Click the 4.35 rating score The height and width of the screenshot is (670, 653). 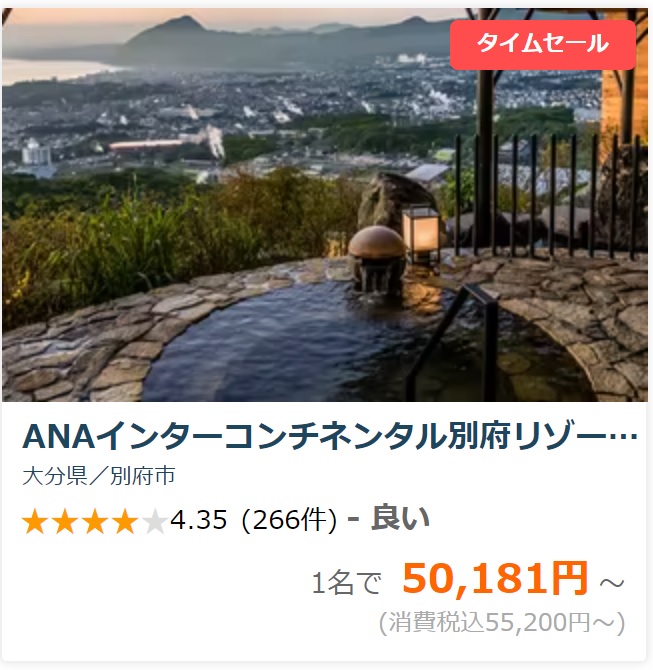click(198, 520)
